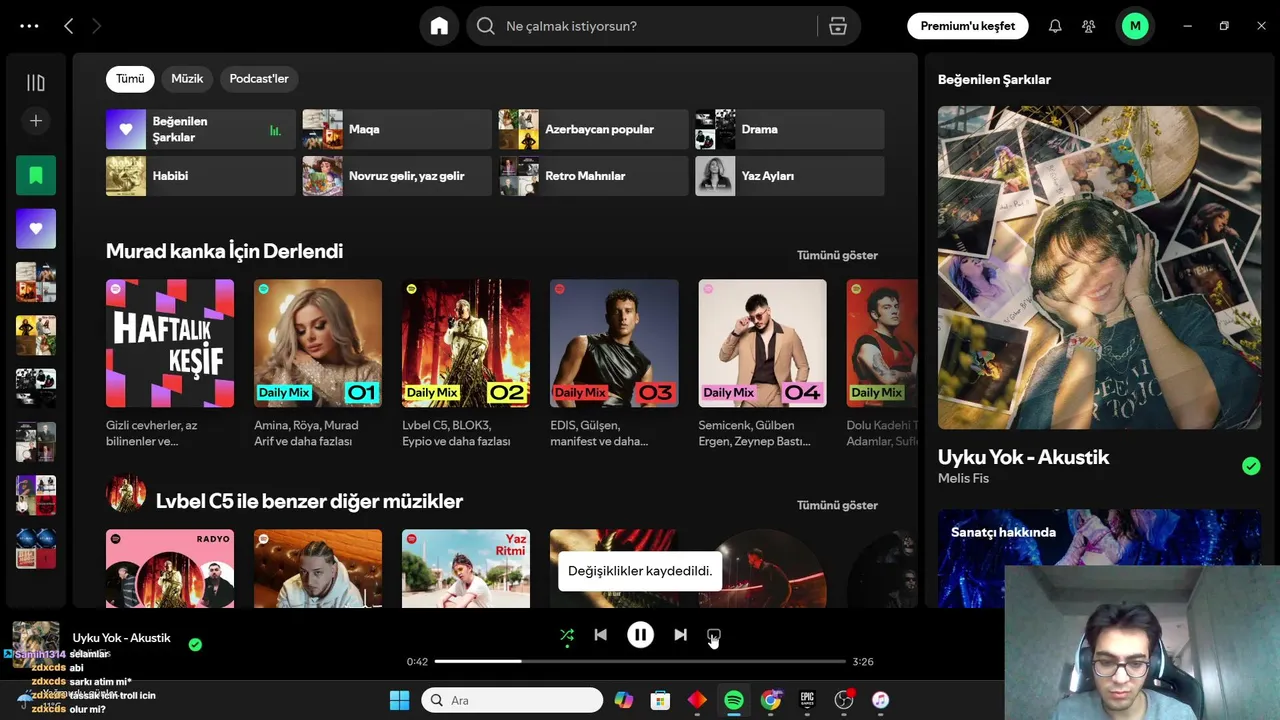Viewport: 1280px width, 720px height.
Task: Open the profile avatar M menu
Action: (1135, 26)
